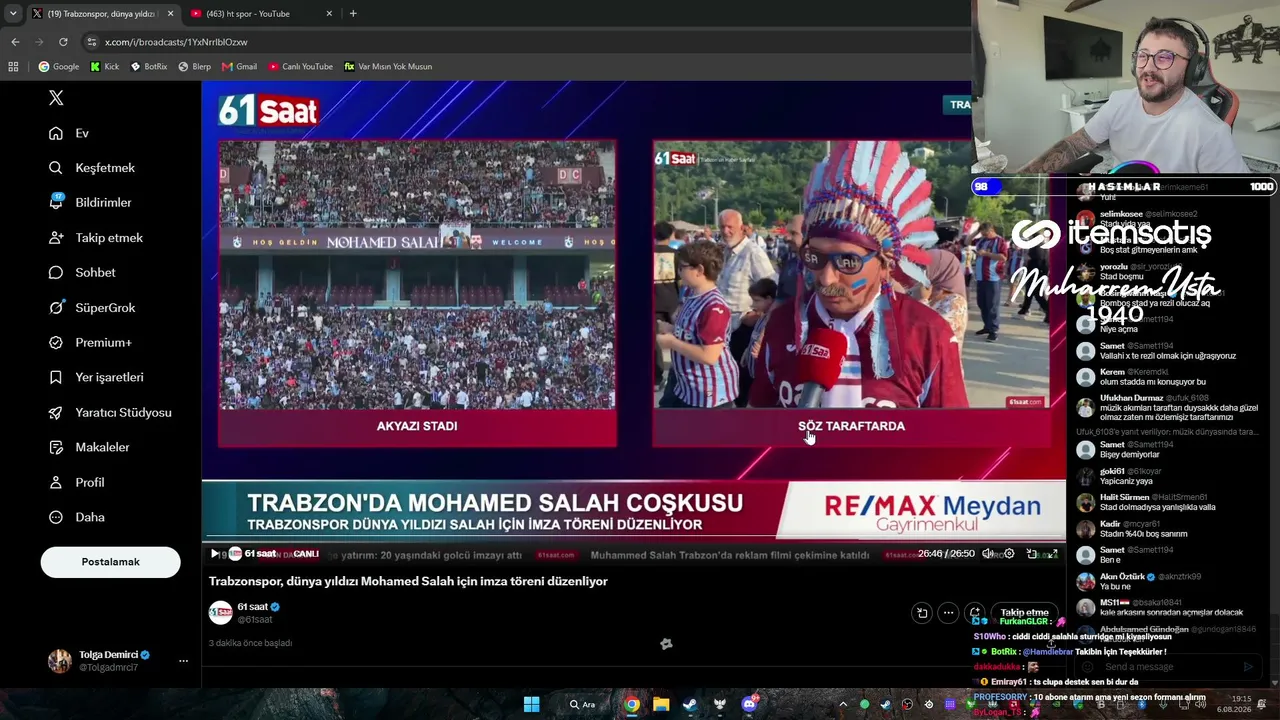Open the Windows Start menu
The image size is (1280, 720).
pos(532,704)
